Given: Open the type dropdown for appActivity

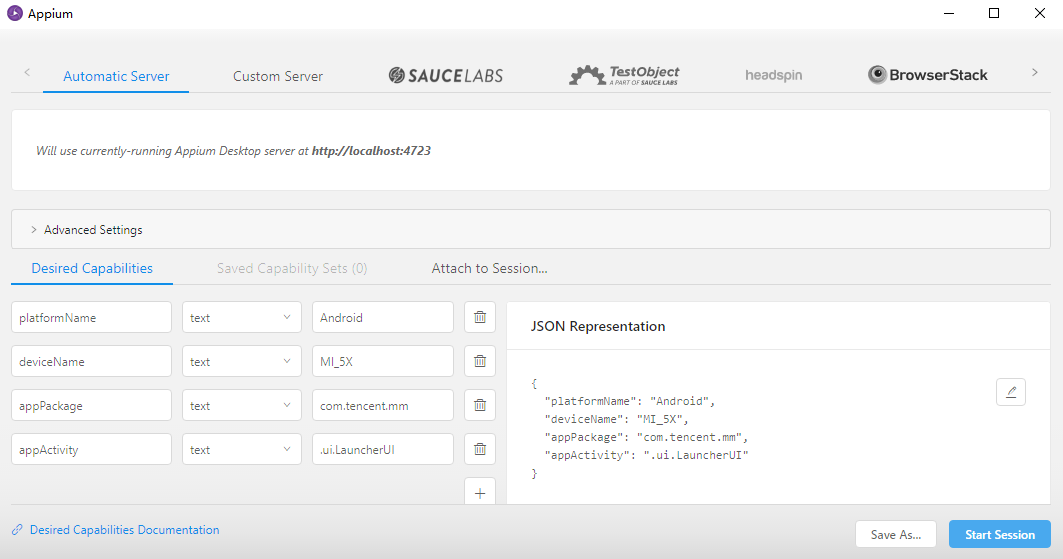Looking at the screenshot, I should pos(241,449).
